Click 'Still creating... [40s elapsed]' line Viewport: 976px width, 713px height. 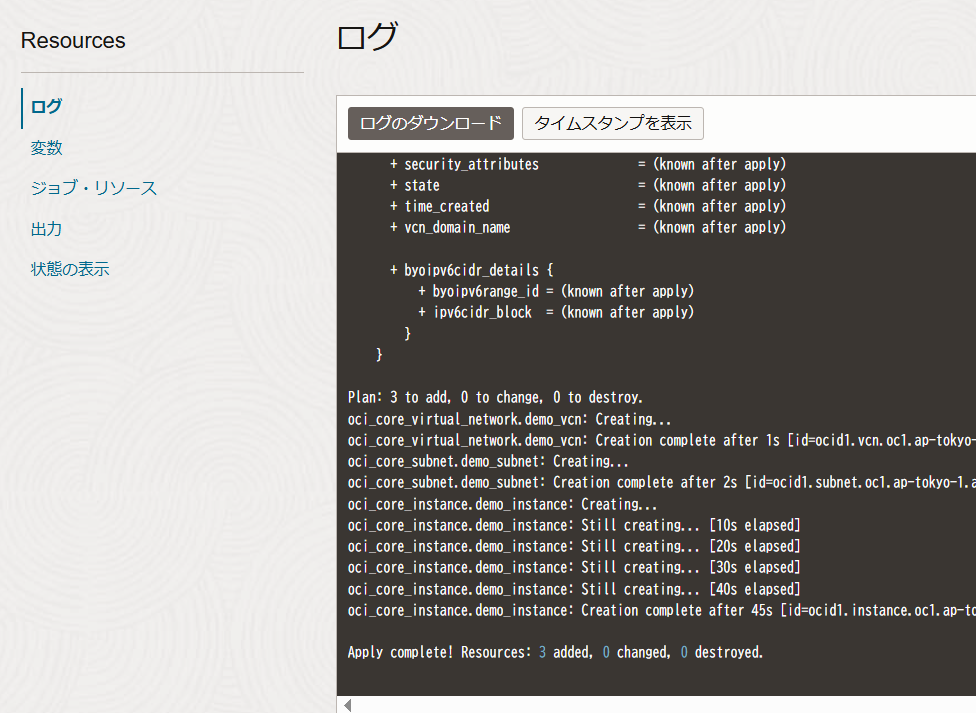pyautogui.click(x=574, y=589)
